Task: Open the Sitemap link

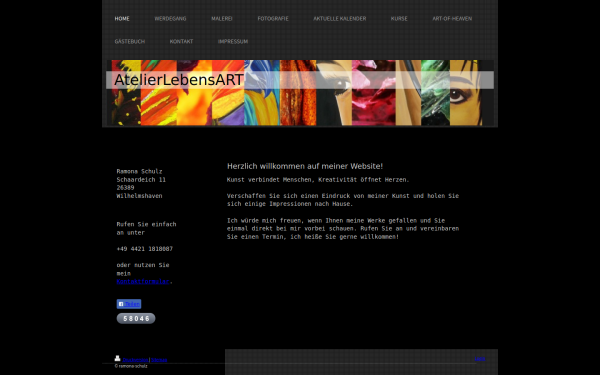Action: (159, 360)
